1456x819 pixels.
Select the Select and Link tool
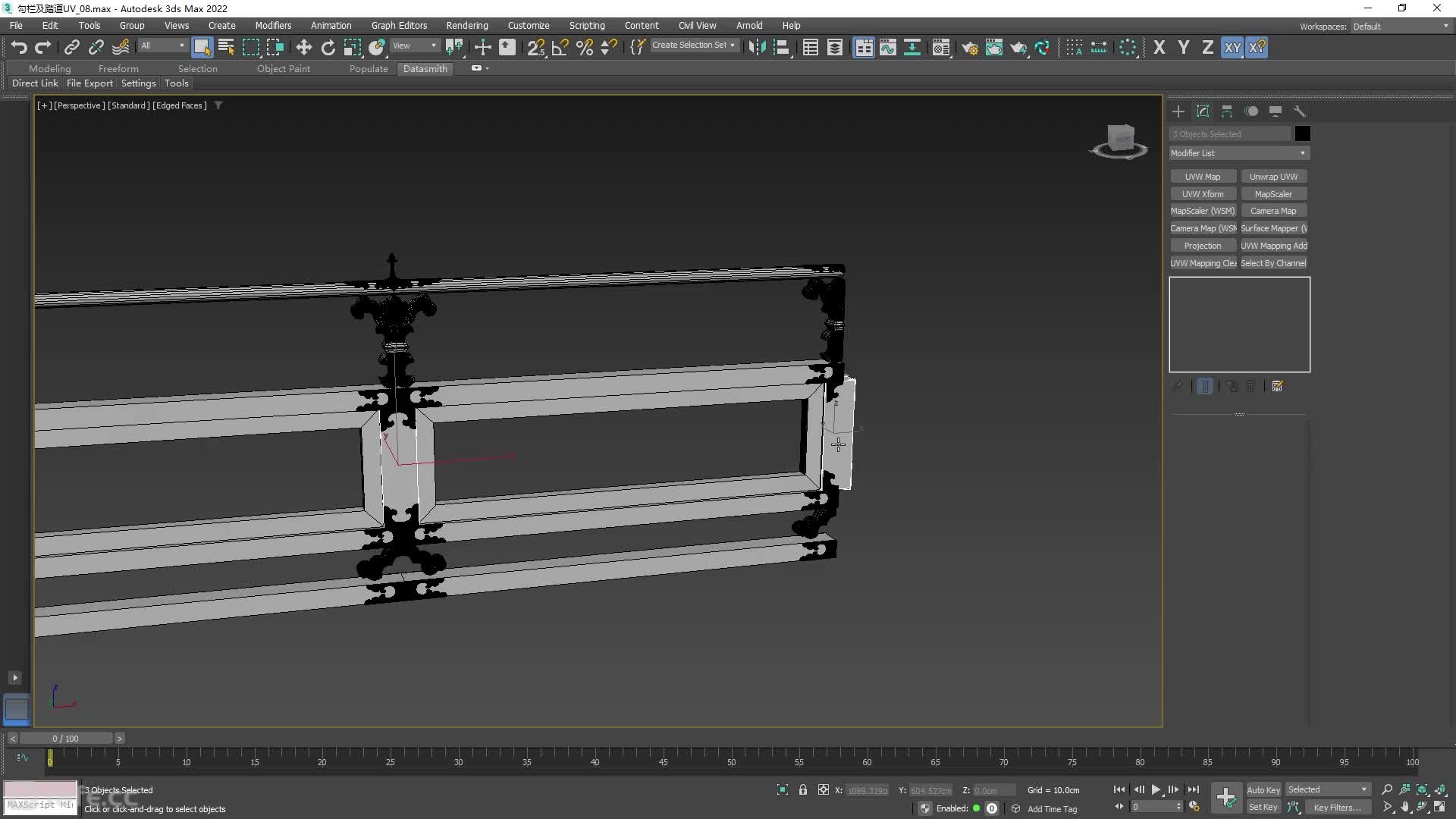click(71, 47)
